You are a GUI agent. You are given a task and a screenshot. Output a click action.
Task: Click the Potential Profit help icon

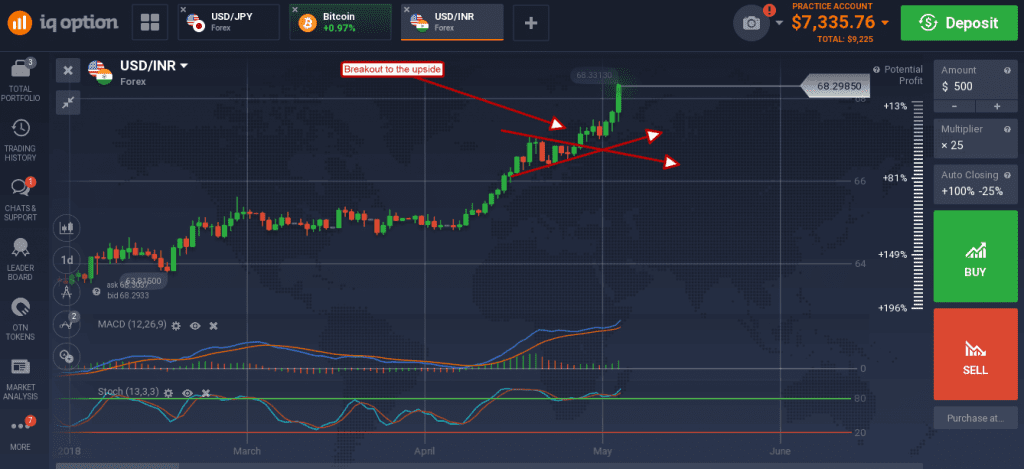(x=877, y=69)
